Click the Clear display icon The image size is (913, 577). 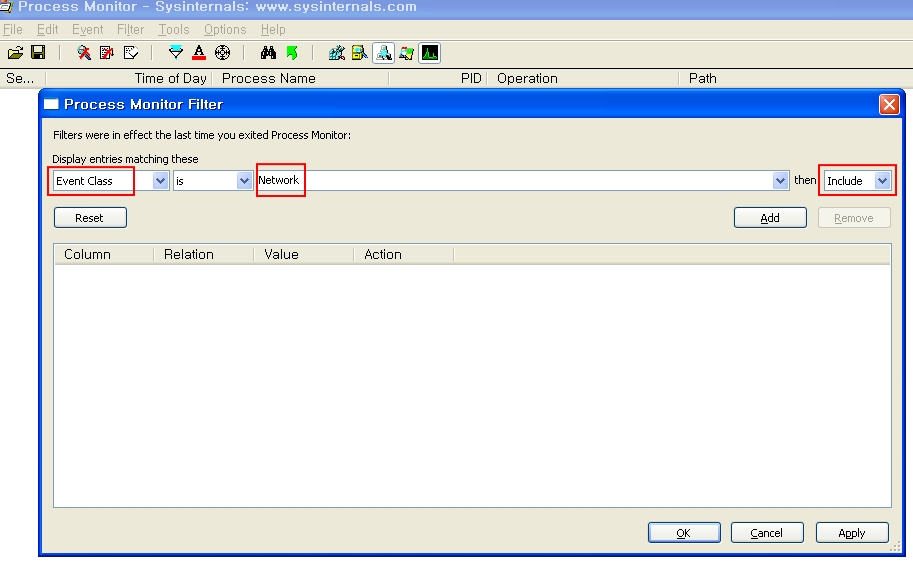(131, 53)
